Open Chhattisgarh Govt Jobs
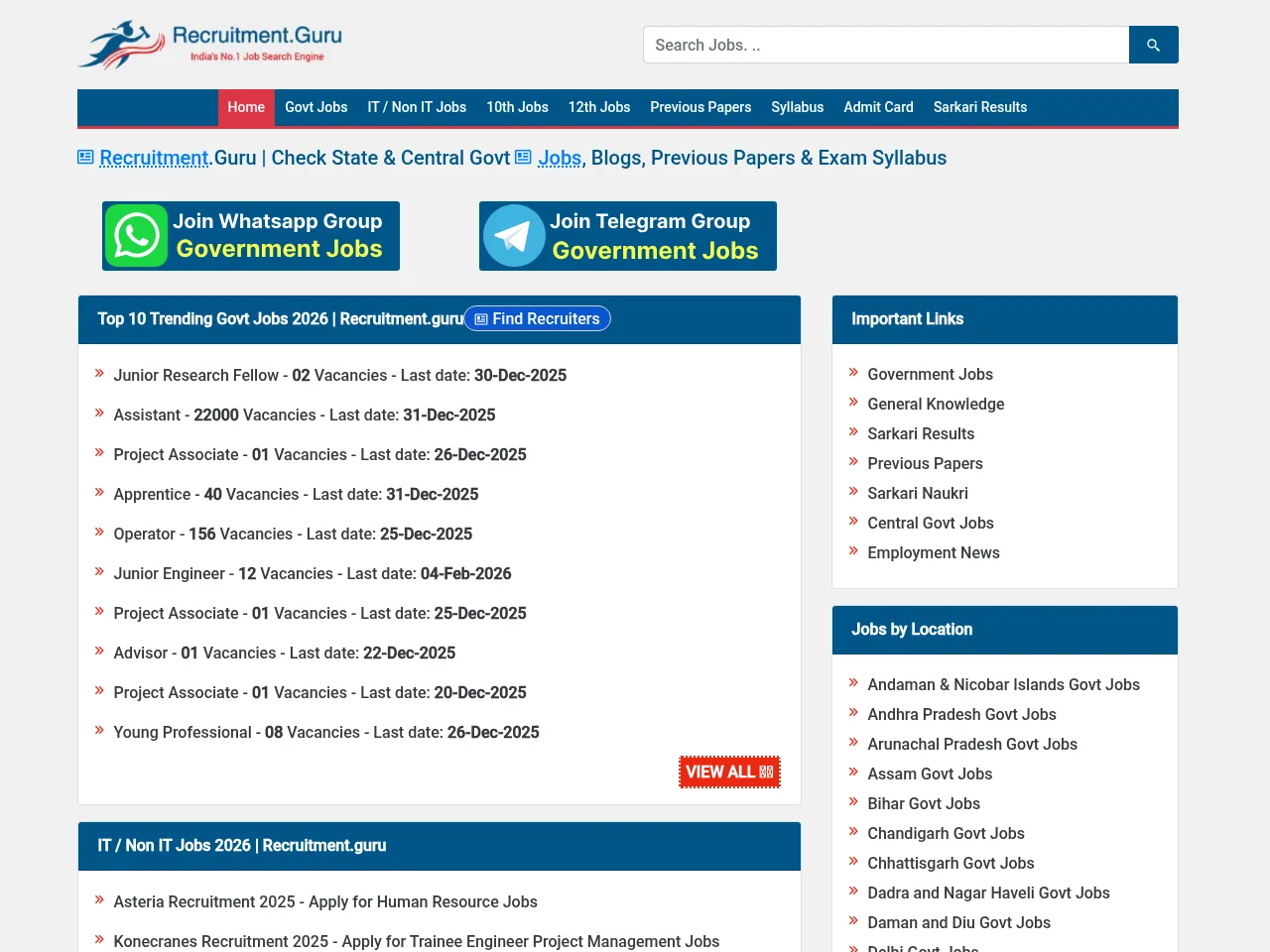The width and height of the screenshot is (1270, 952). coord(951,863)
